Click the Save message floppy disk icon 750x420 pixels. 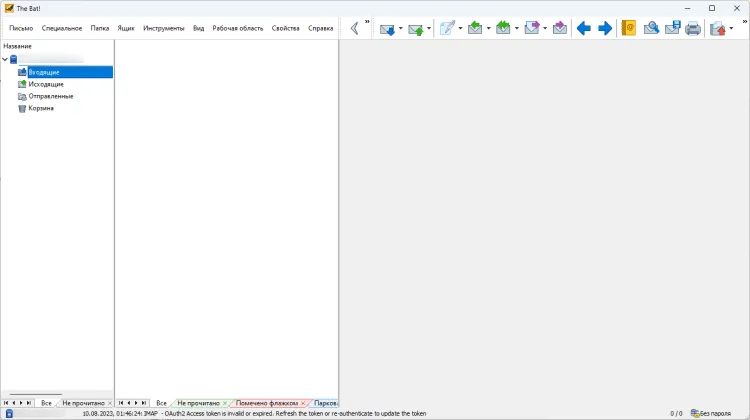[x=673, y=28]
